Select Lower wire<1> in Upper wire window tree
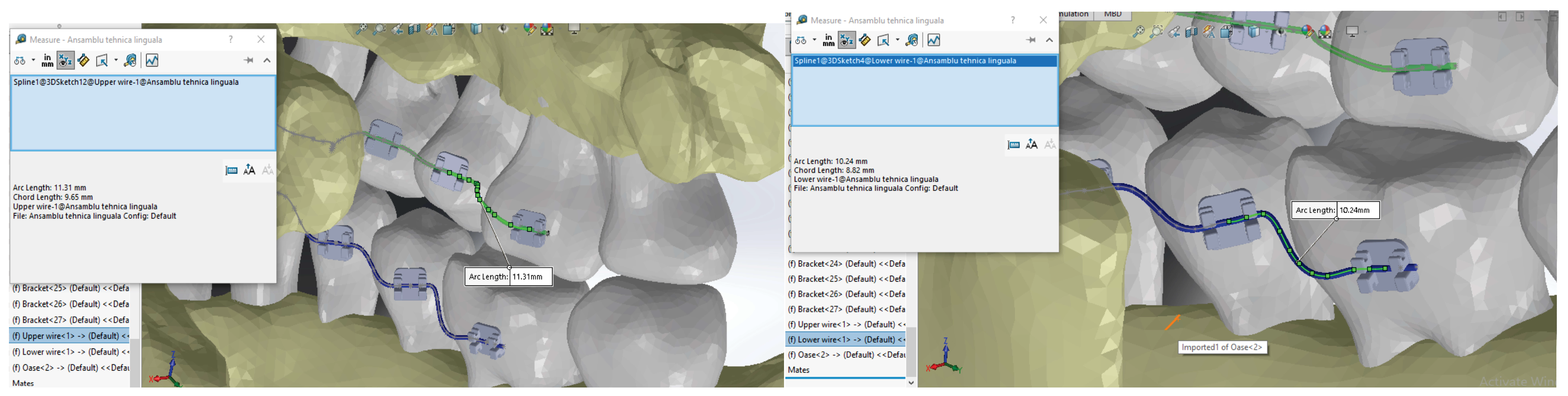This screenshot has height=396, width=1568. (70, 352)
